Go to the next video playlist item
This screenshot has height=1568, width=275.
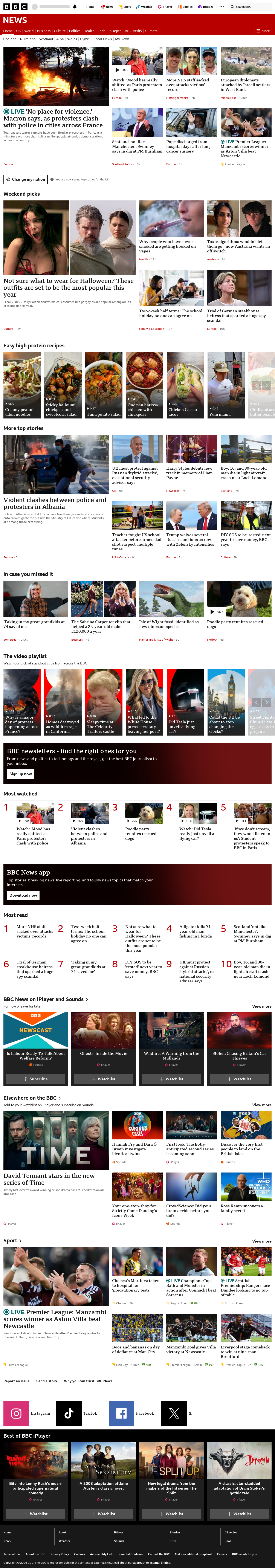266,702
